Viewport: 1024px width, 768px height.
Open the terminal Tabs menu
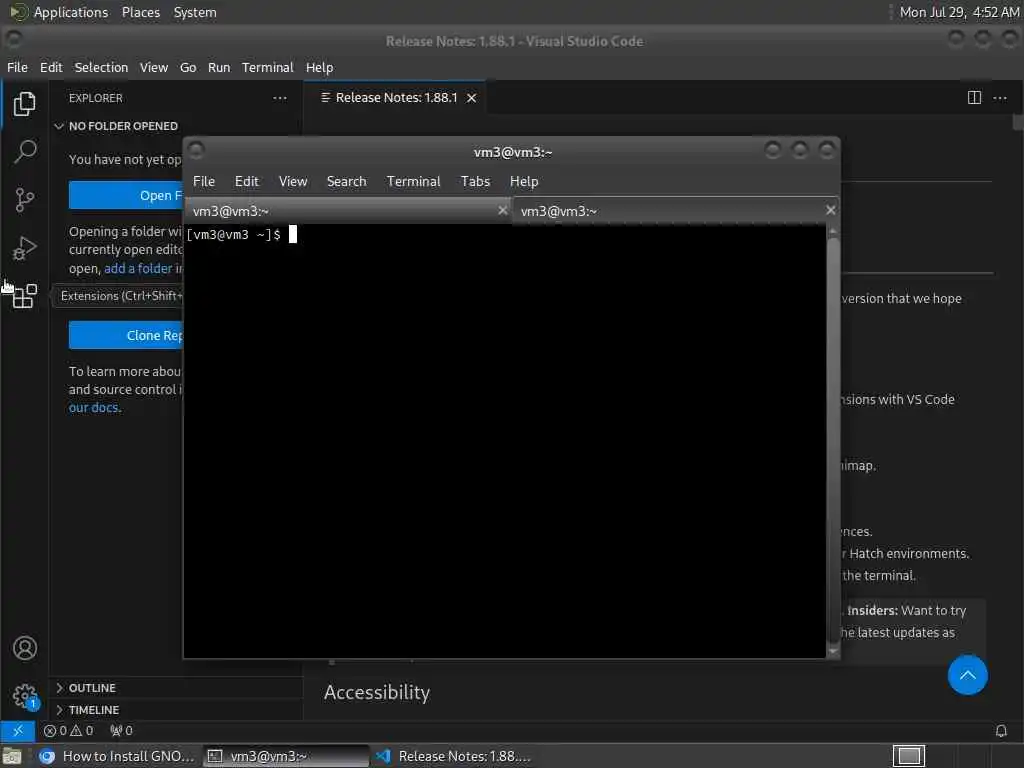475,182
